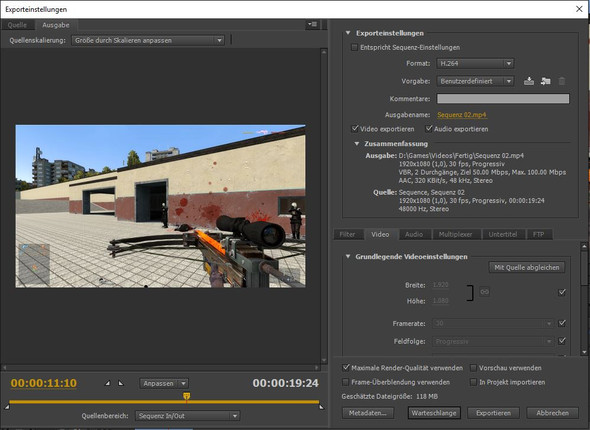This screenshot has width=590, height=430.
Task: Open the Audio tab
Action: [414, 234]
